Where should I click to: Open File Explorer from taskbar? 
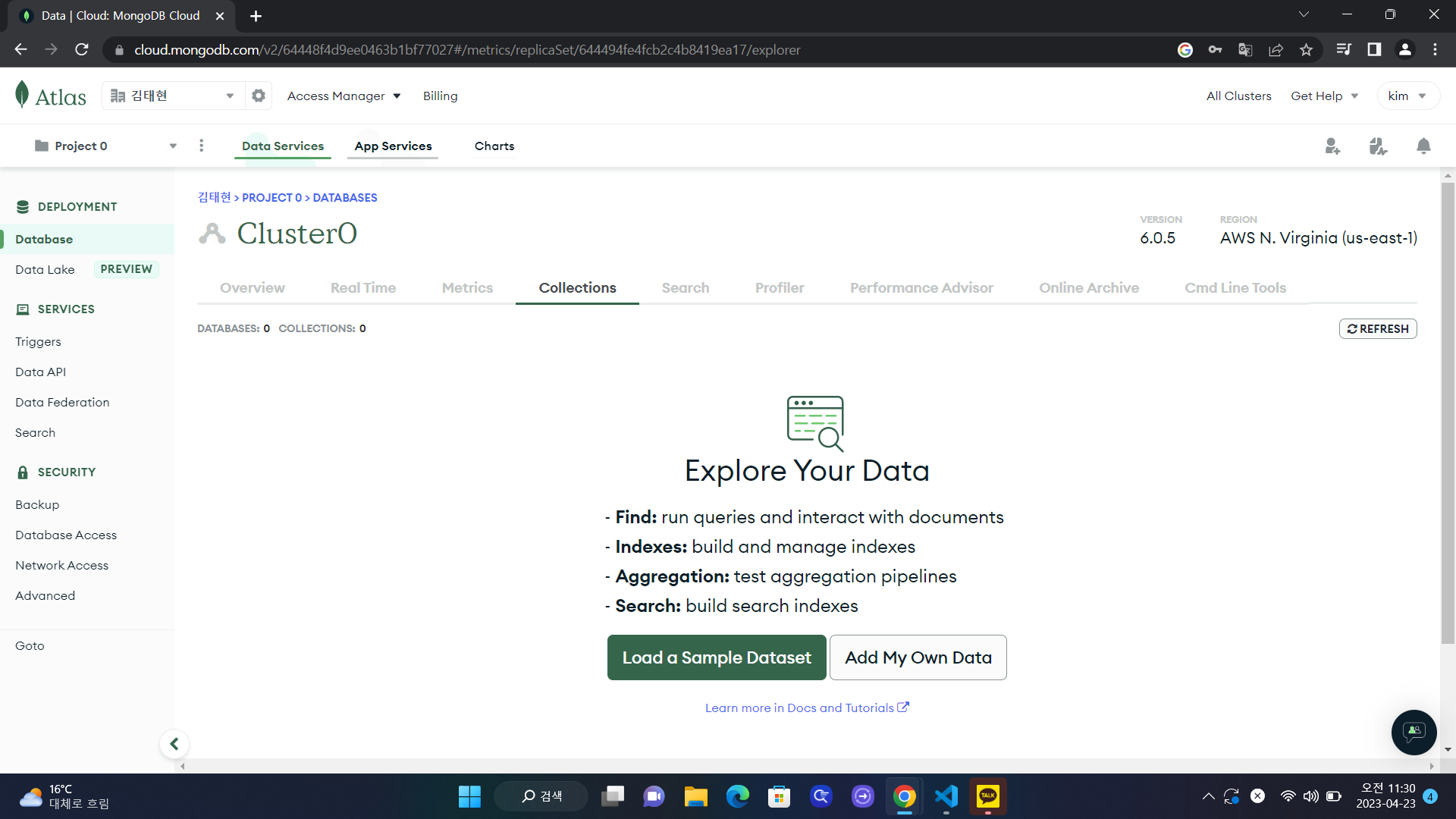point(695,796)
